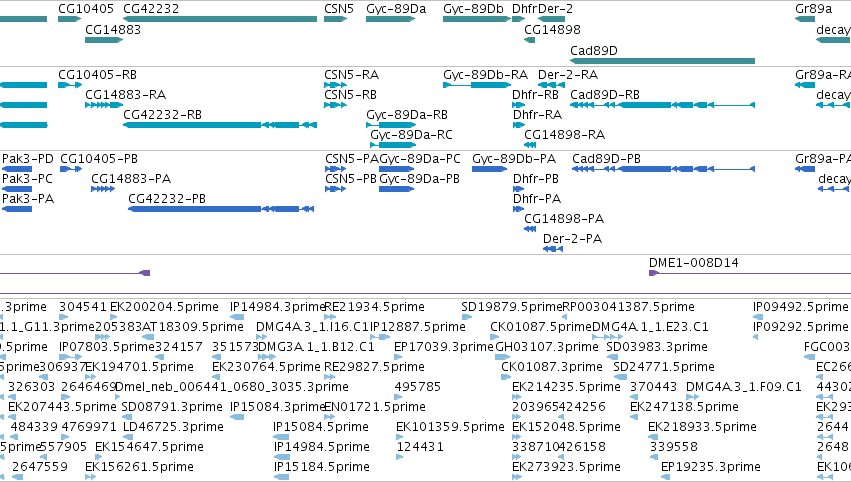This screenshot has height=482, width=851.
Task: Click the EK194701.5prime EST label
Action: (139, 367)
